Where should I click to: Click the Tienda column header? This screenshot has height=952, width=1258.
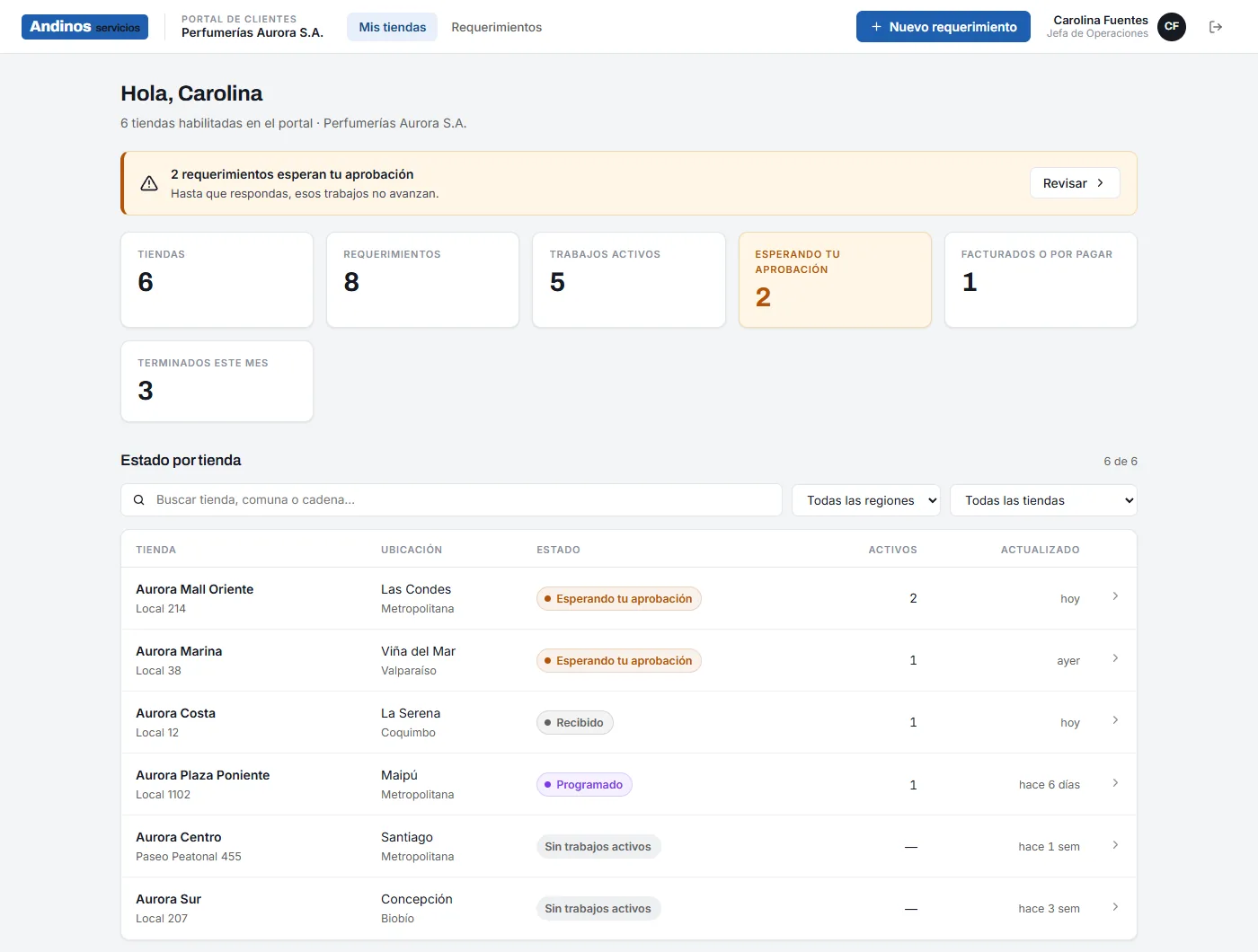156,550
